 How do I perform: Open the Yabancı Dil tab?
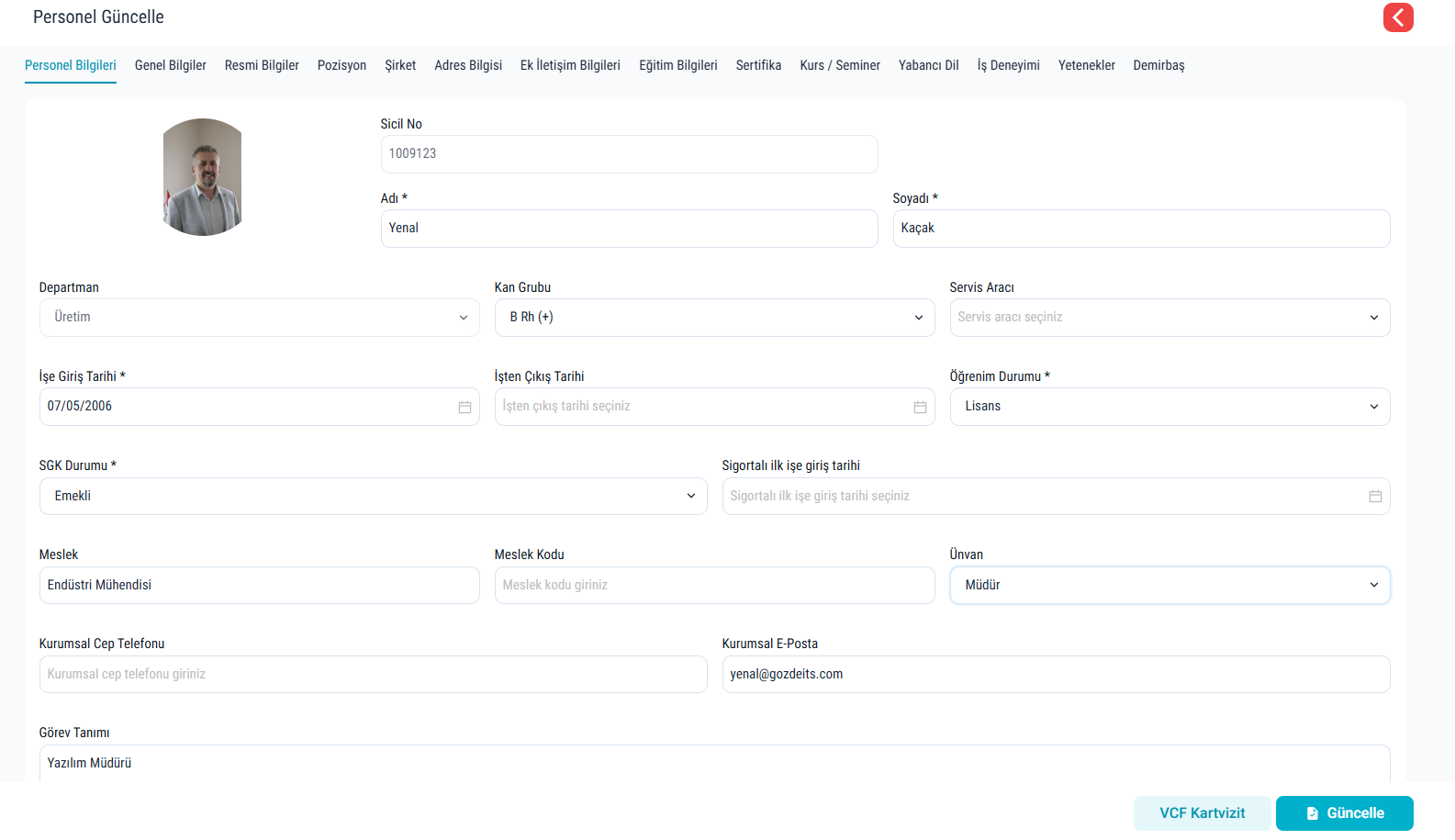click(x=928, y=65)
